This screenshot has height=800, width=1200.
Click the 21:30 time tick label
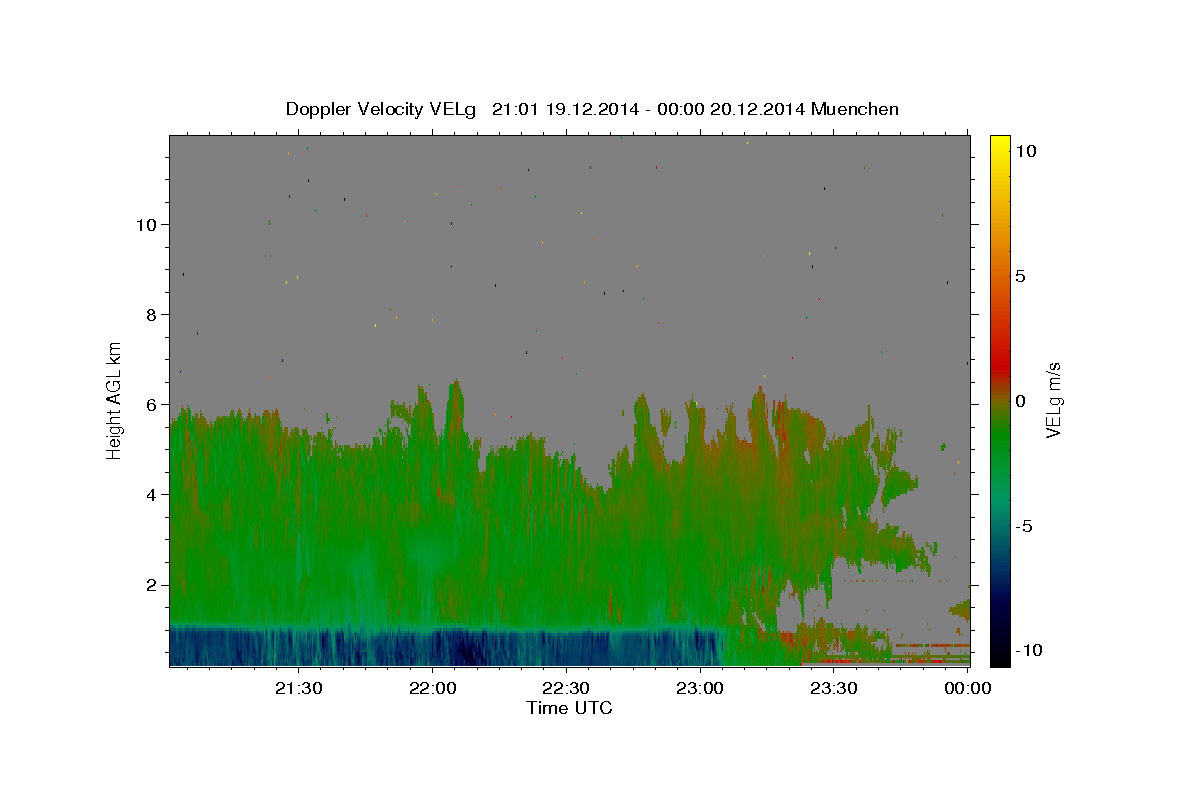pos(298,688)
